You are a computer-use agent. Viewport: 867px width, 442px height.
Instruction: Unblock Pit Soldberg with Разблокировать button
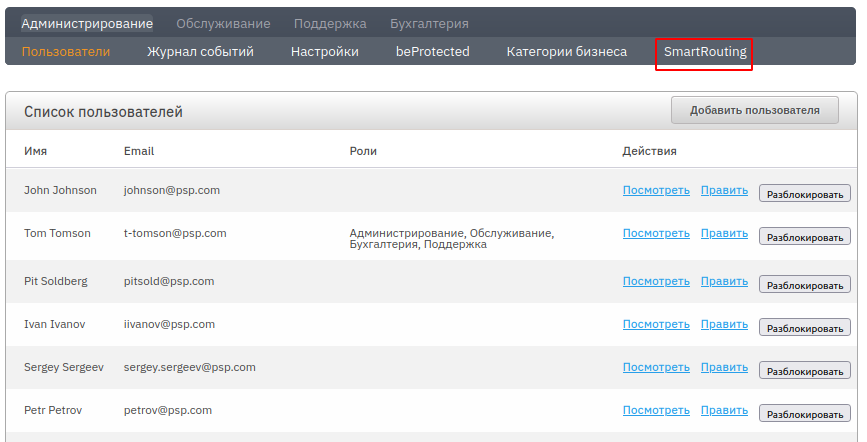804,284
